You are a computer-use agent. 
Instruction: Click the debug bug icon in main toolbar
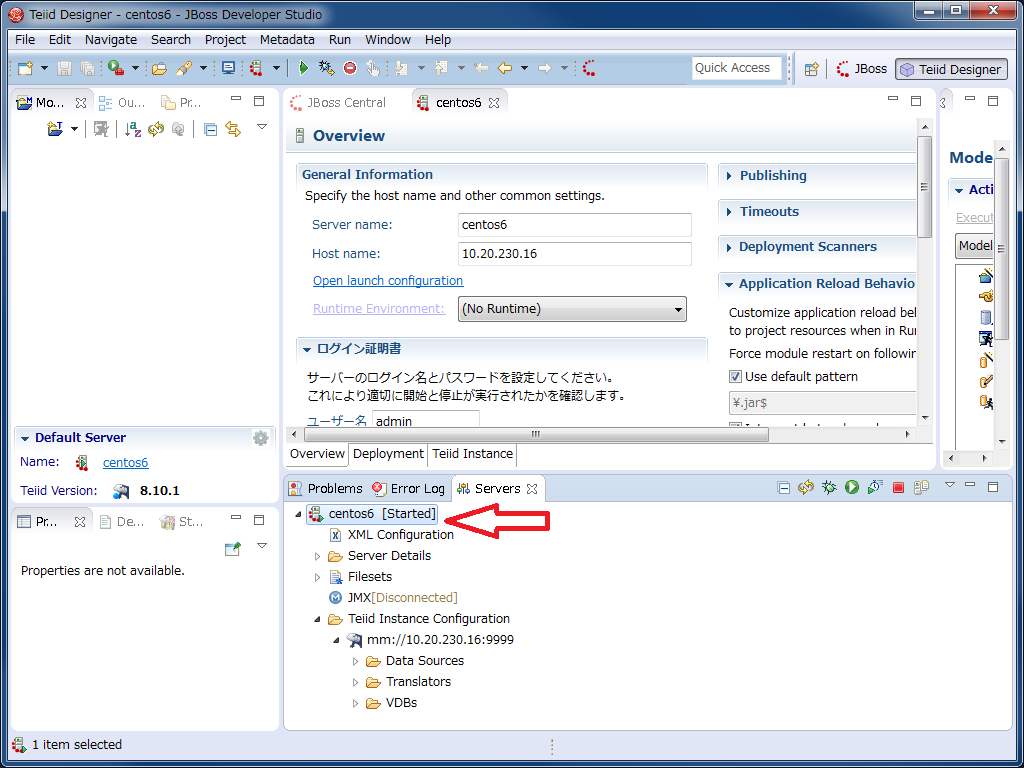click(x=327, y=68)
